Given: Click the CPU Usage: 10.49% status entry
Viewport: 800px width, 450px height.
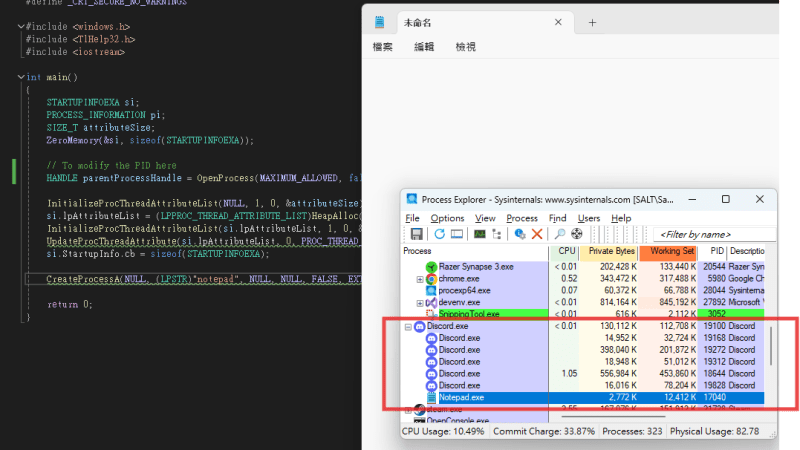Looking at the screenshot, I should click(443, 432).
